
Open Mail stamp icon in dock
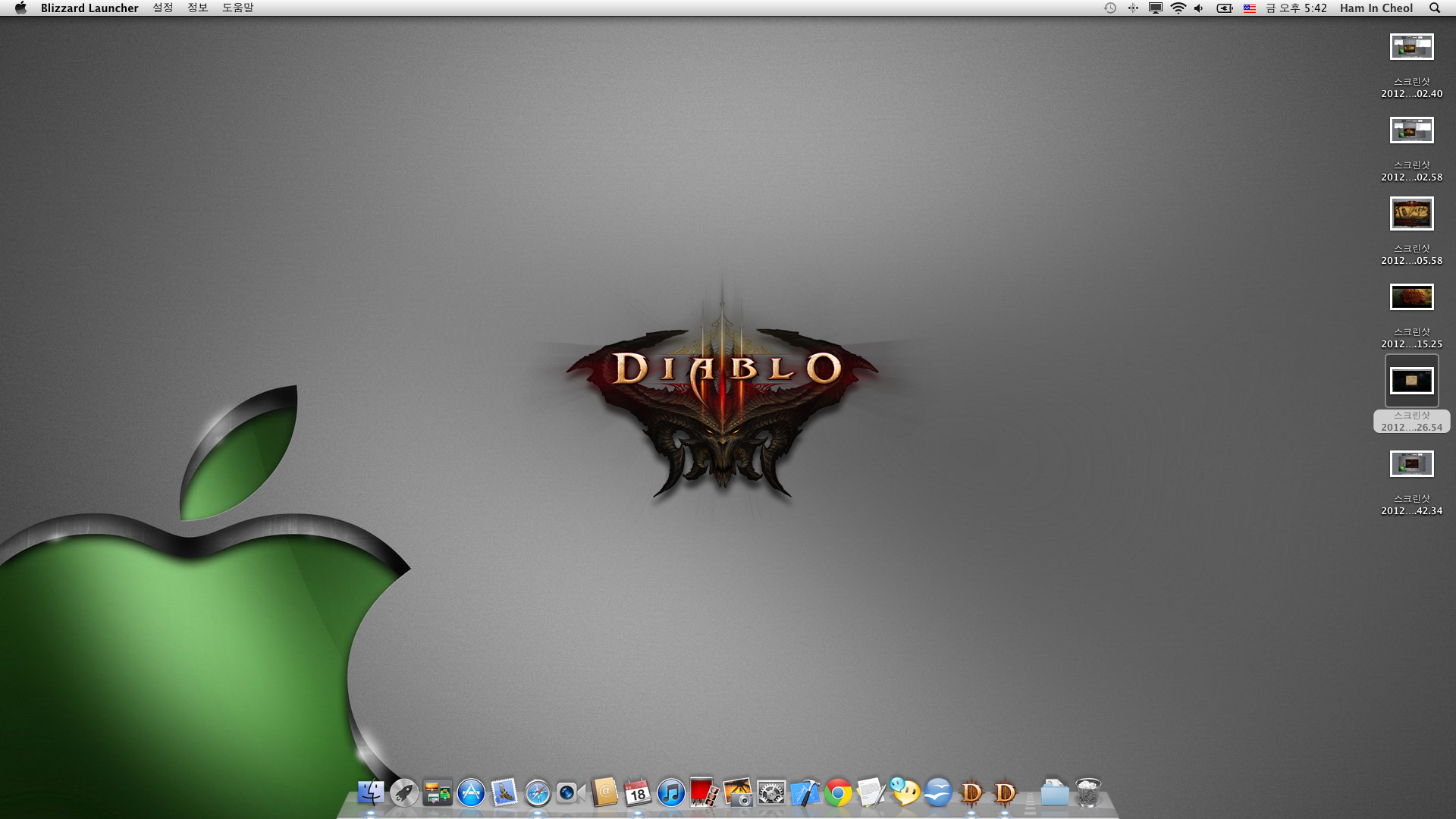tap(504, 792)
